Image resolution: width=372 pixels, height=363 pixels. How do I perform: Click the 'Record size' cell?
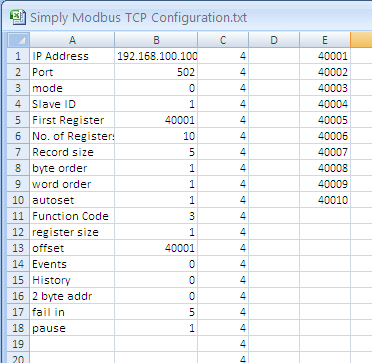click(x=72, y=152)
